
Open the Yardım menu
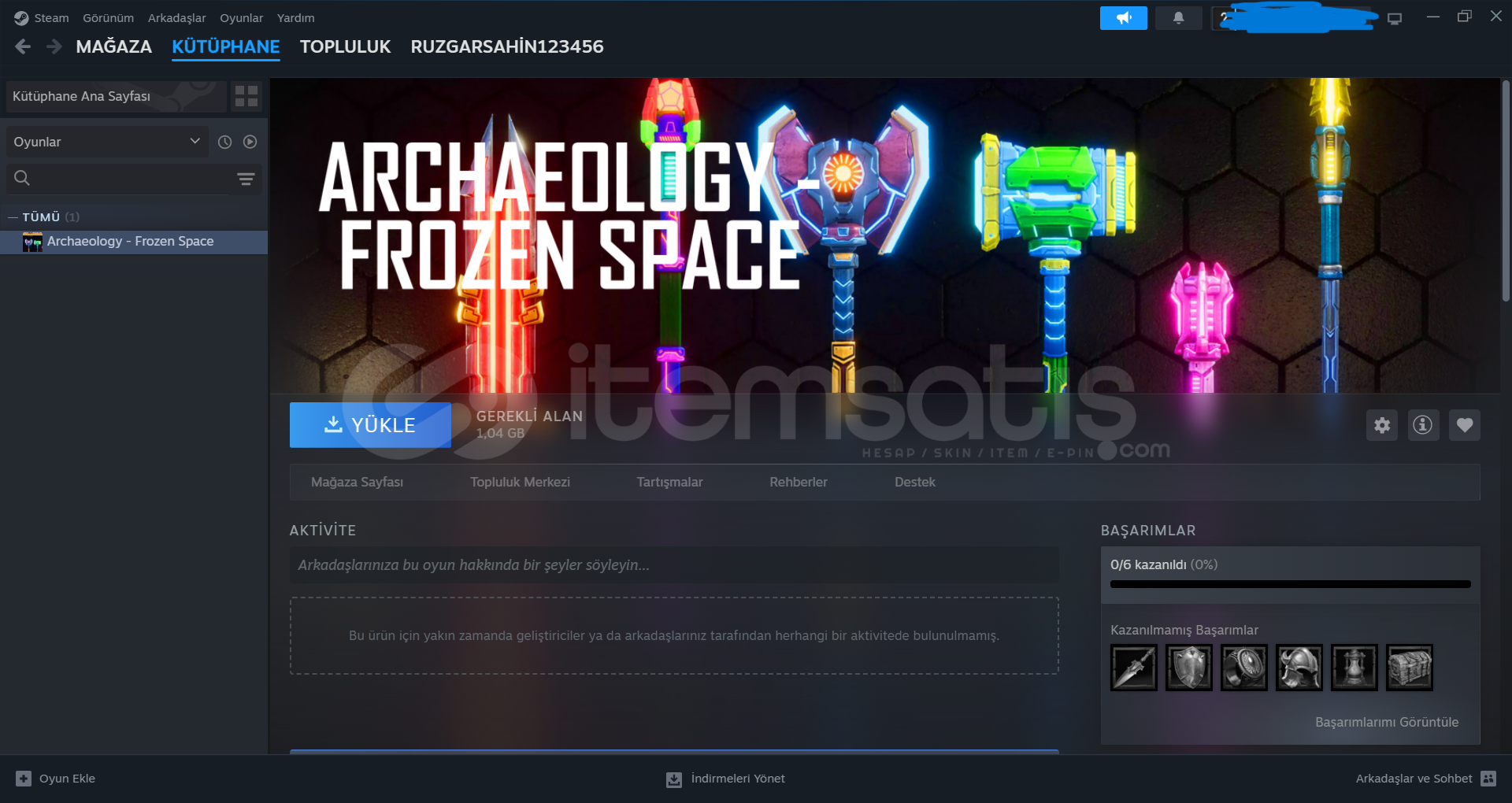click(296, 17)
